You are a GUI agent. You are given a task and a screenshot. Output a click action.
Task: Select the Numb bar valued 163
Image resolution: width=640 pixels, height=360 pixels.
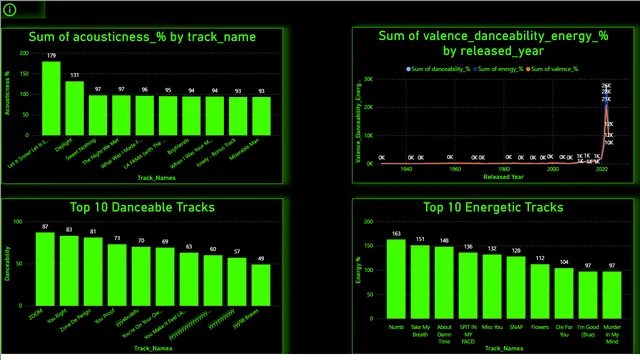[x=396, y=279]
